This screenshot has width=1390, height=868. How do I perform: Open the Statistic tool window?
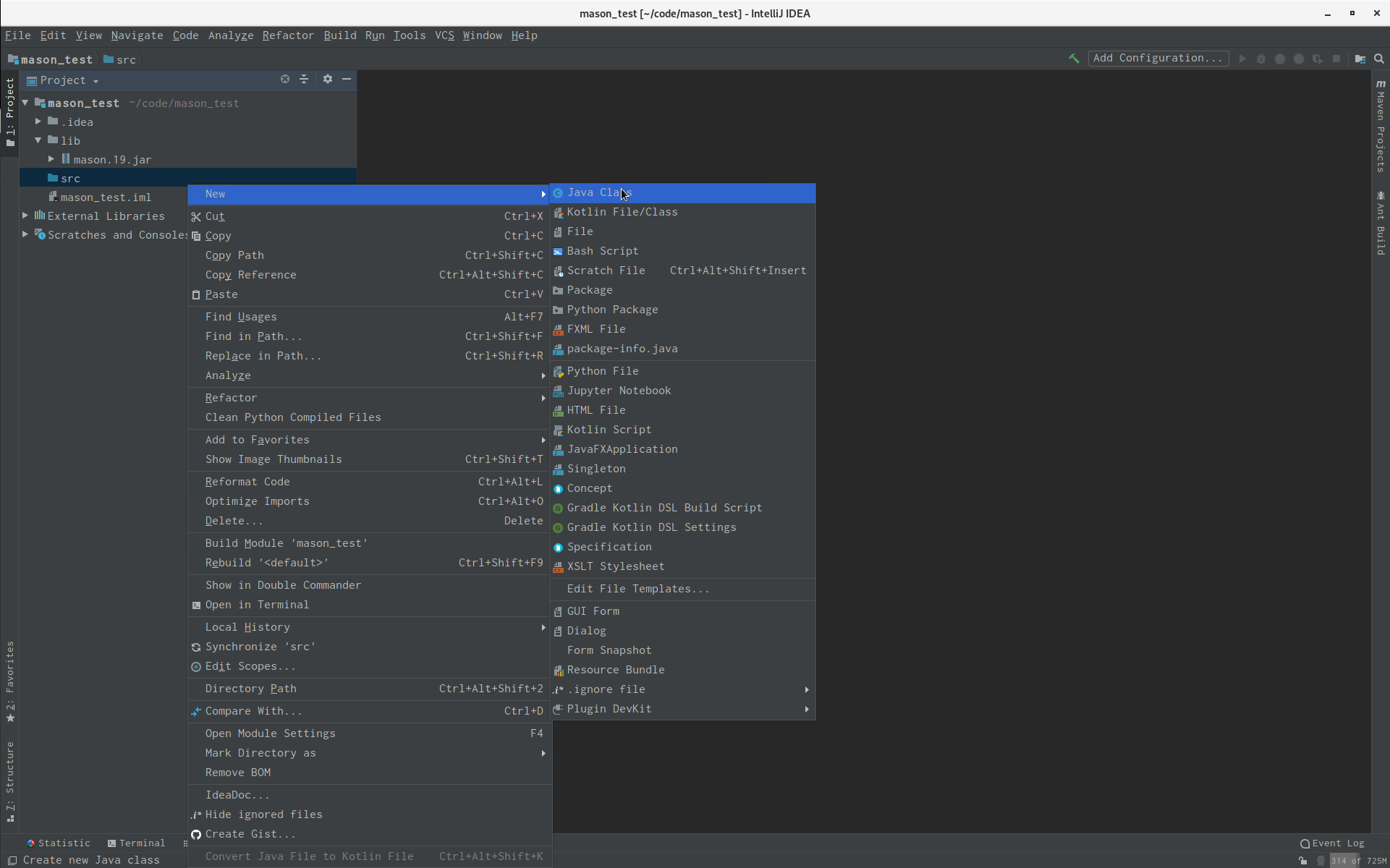[59, 843]
